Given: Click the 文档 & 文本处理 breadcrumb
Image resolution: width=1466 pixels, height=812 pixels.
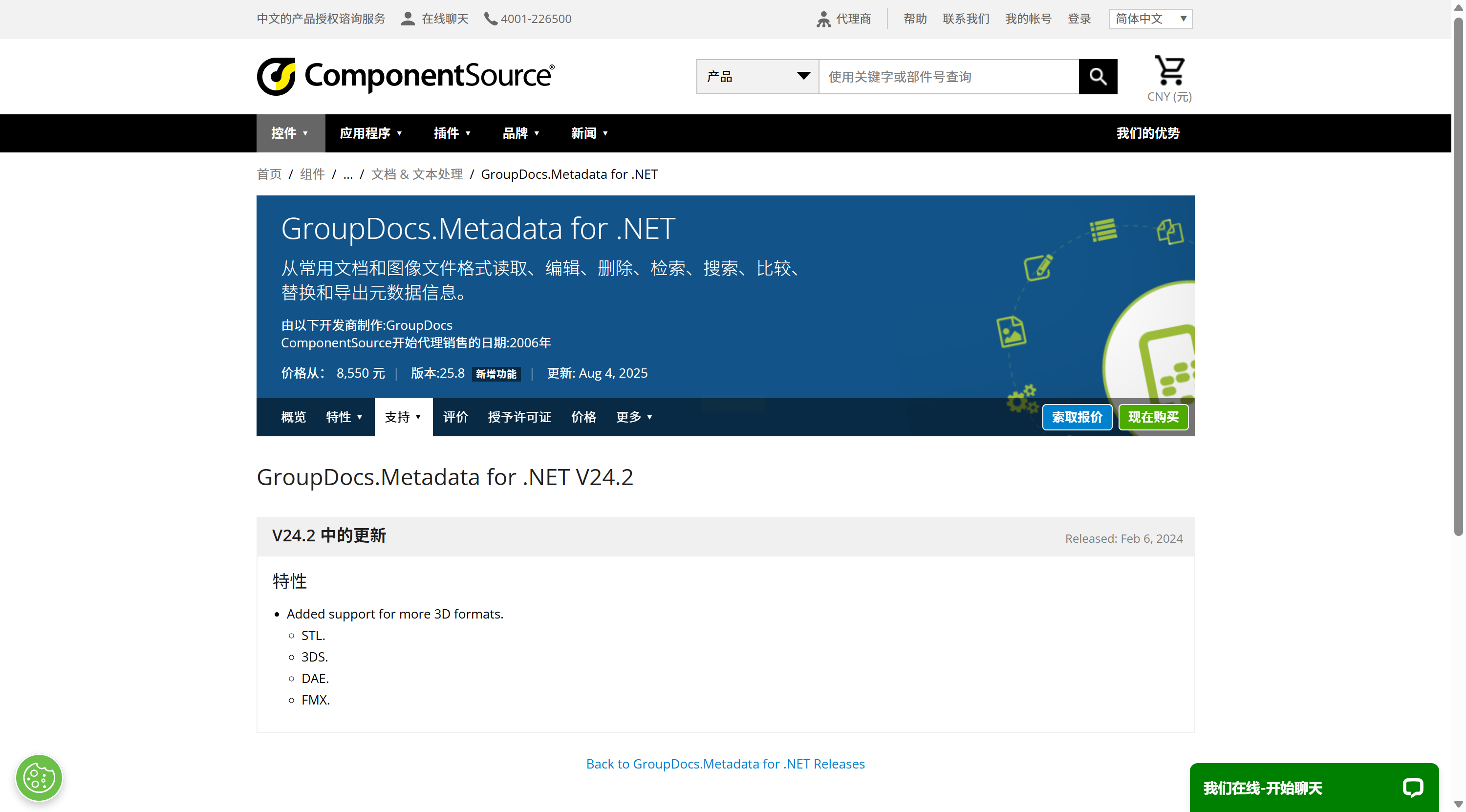Looking at the screenshot, I should click(417, 174).
